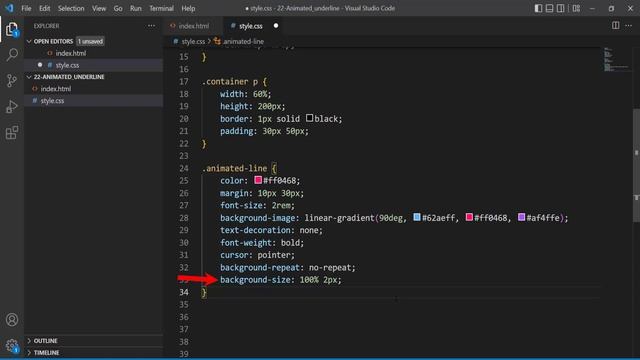The image size is (640, 360).
Task: Click the style.css breadcrumb item
Action: click(193, 41)
